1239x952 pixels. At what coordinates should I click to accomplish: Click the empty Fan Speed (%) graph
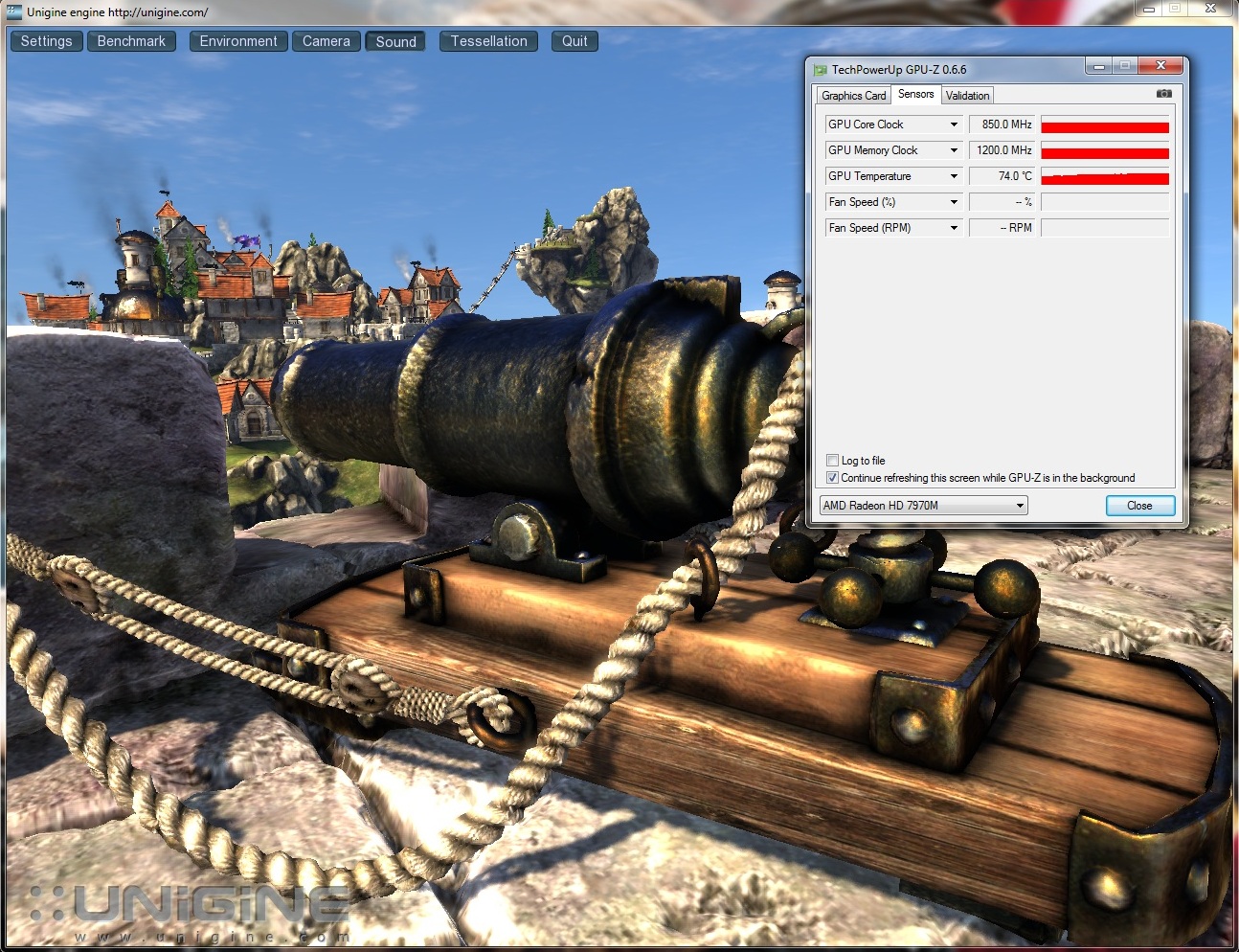(1105, 202)
